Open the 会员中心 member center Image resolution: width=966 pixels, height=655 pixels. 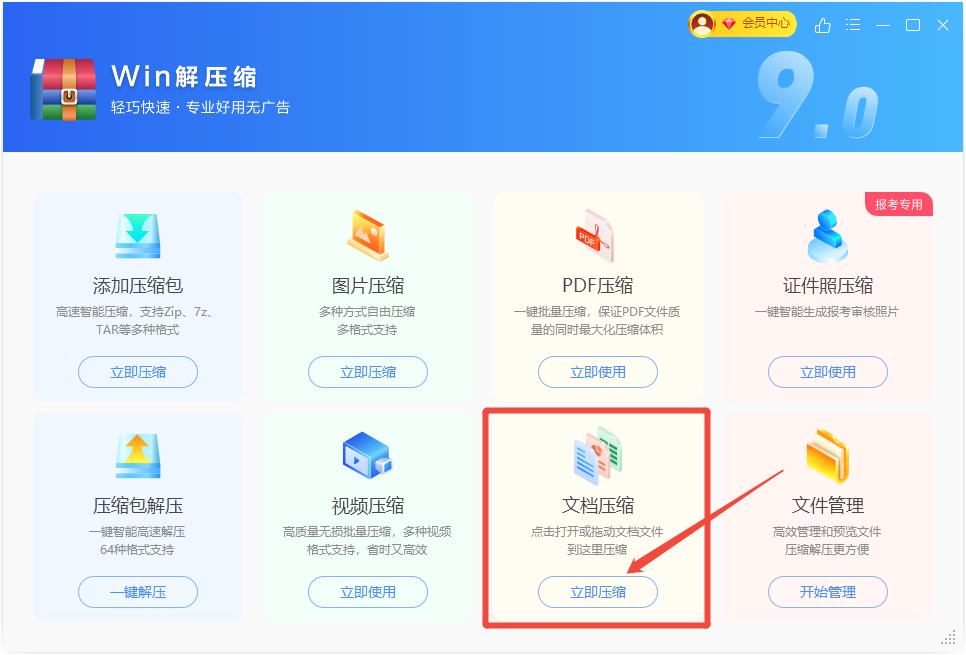point(742,24)
